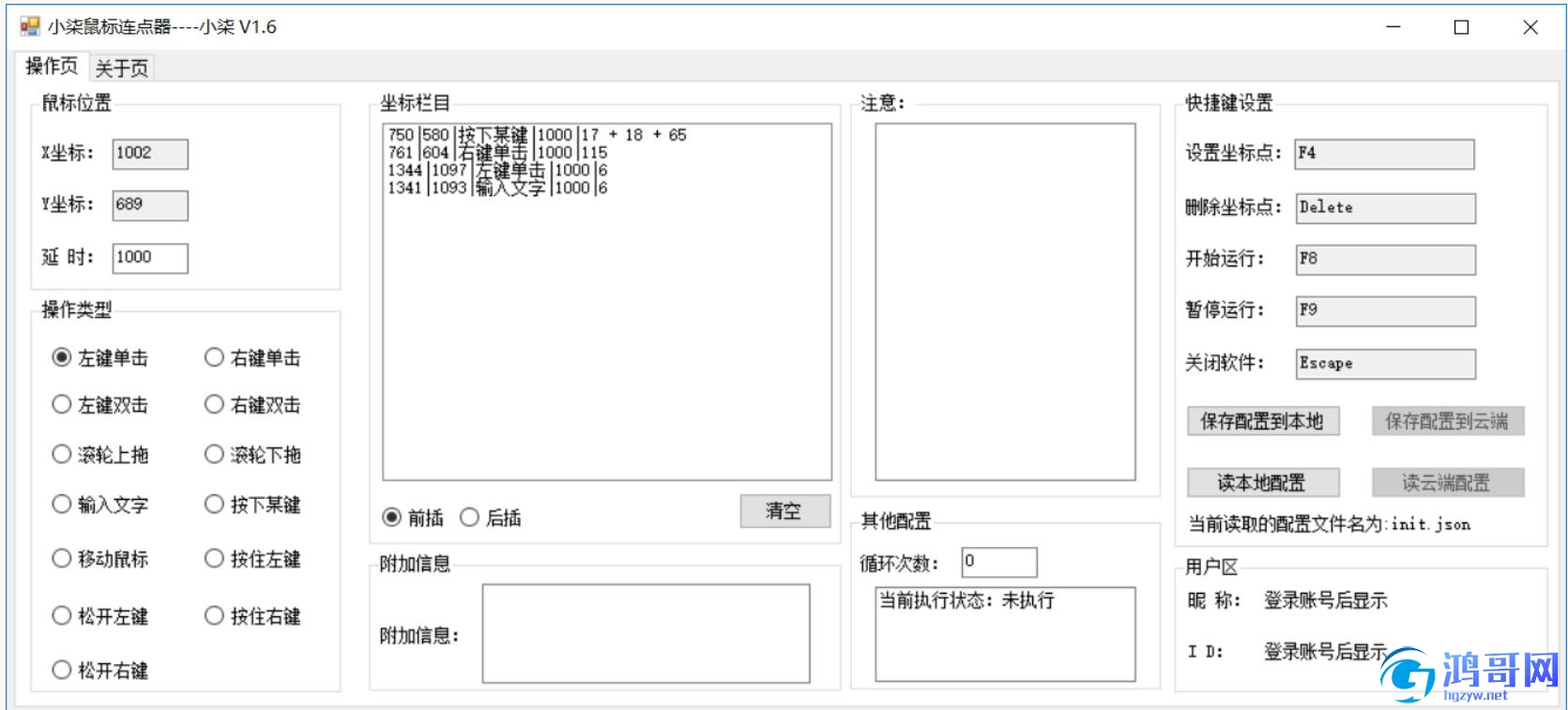
Task: Pick 输入文字 operation type
Action: pyautogui.click(x=100, y=504)
